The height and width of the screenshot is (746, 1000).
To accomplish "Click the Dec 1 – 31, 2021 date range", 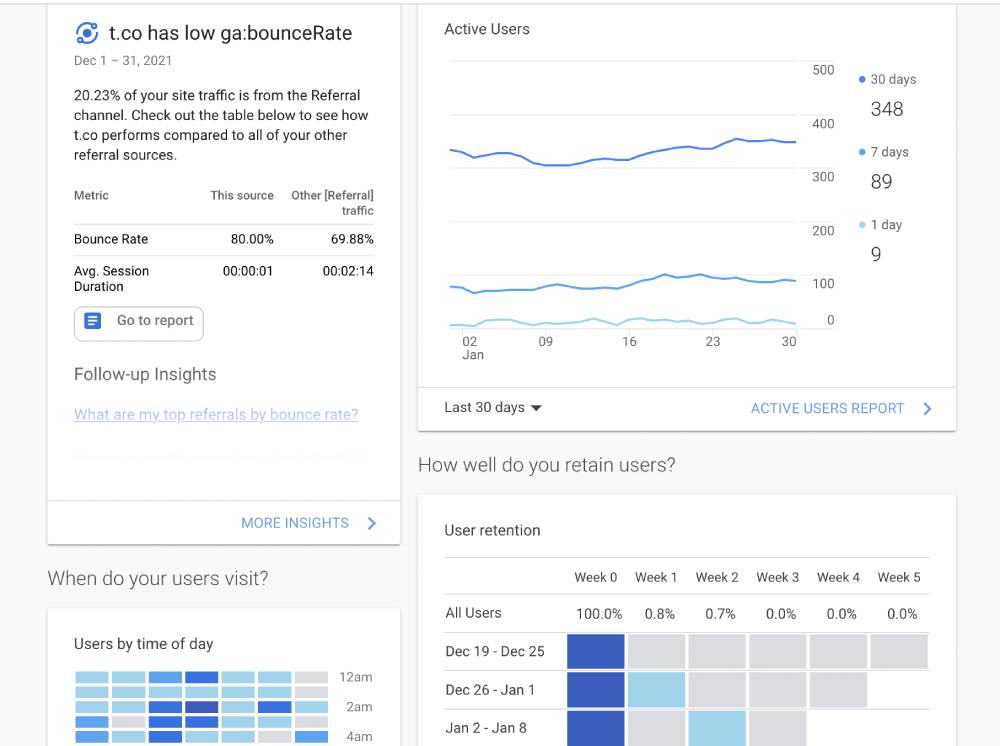I will (122, 61).
